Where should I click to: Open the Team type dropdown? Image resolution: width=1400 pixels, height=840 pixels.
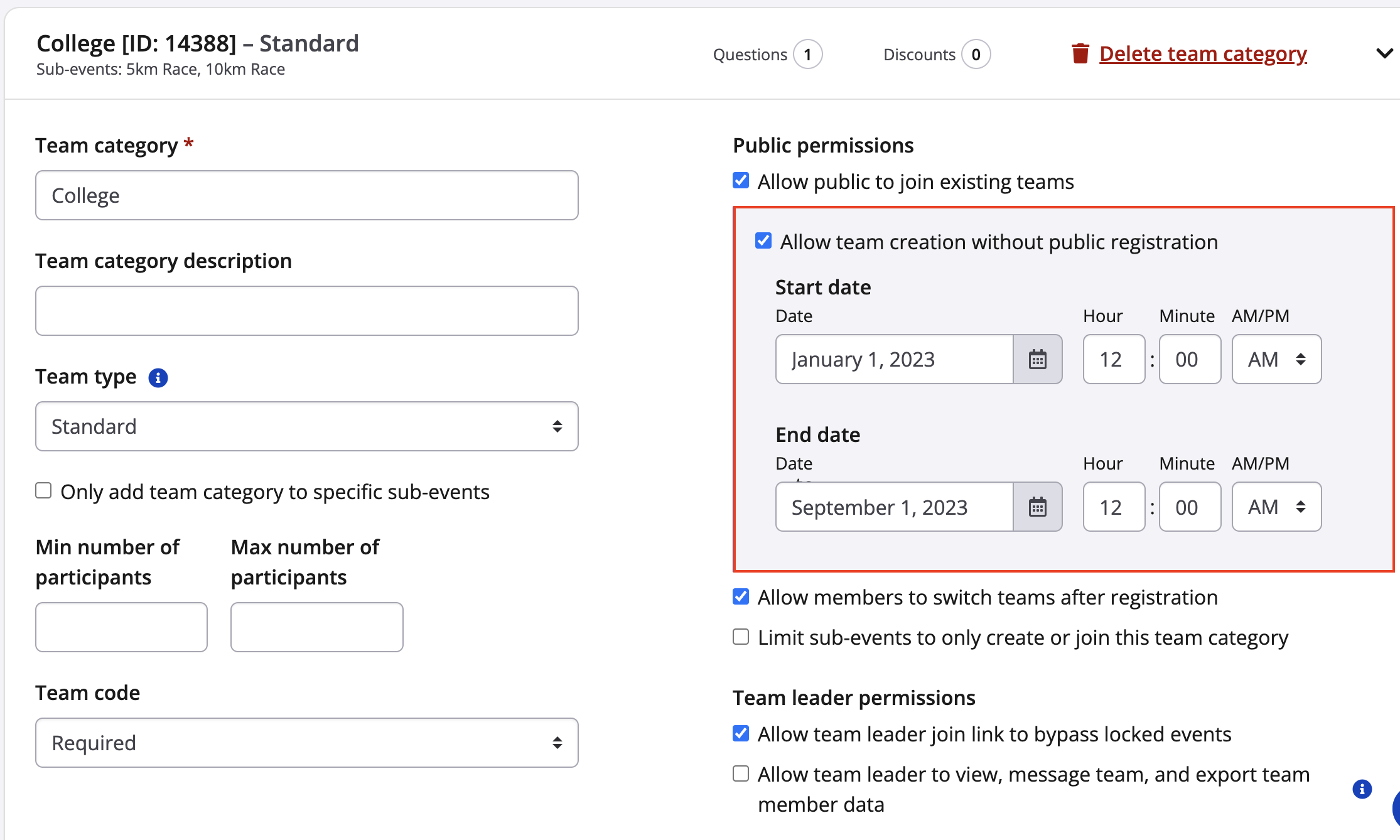click(306, 426)
